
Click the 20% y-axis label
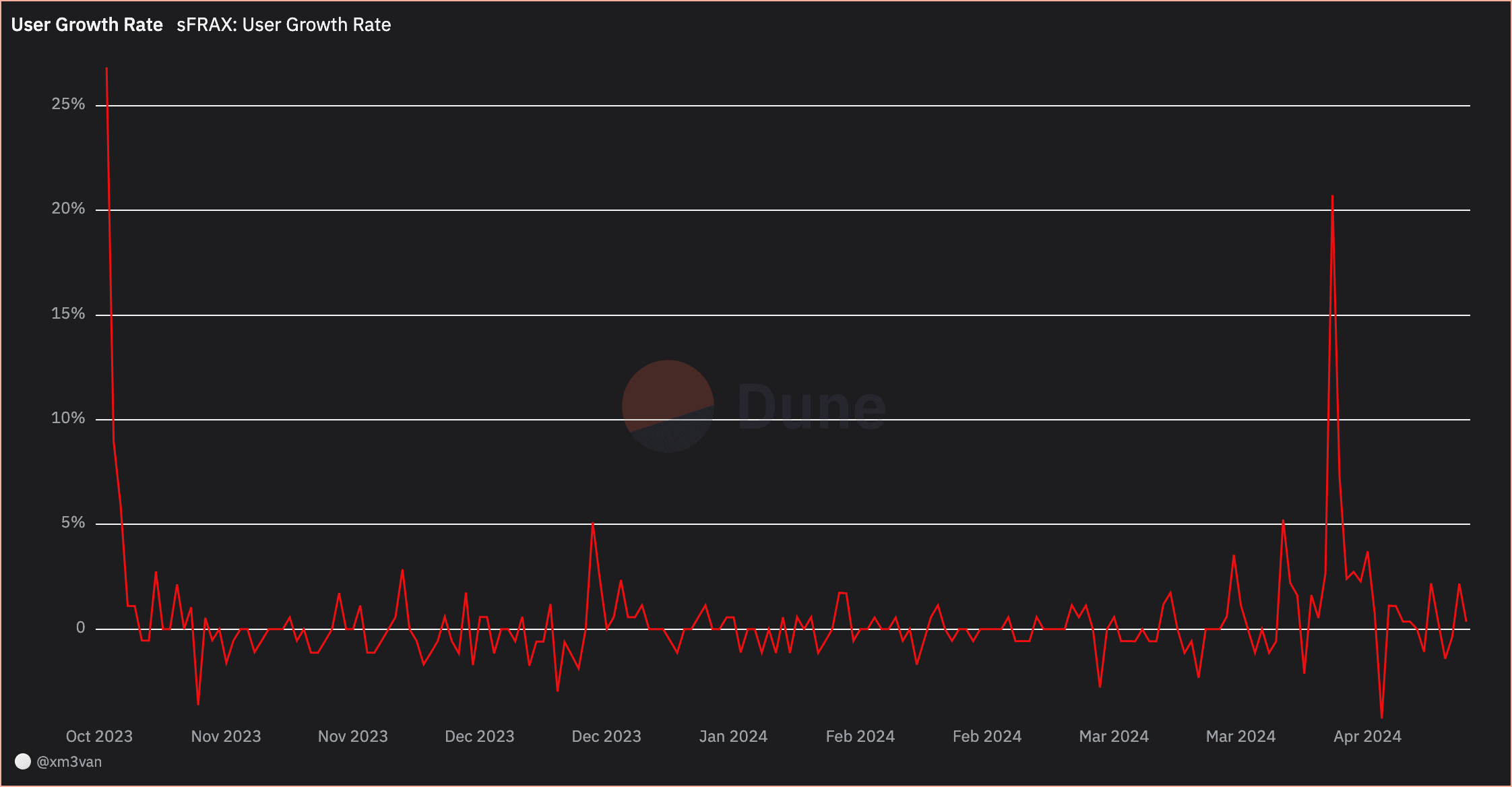point(68,209)
